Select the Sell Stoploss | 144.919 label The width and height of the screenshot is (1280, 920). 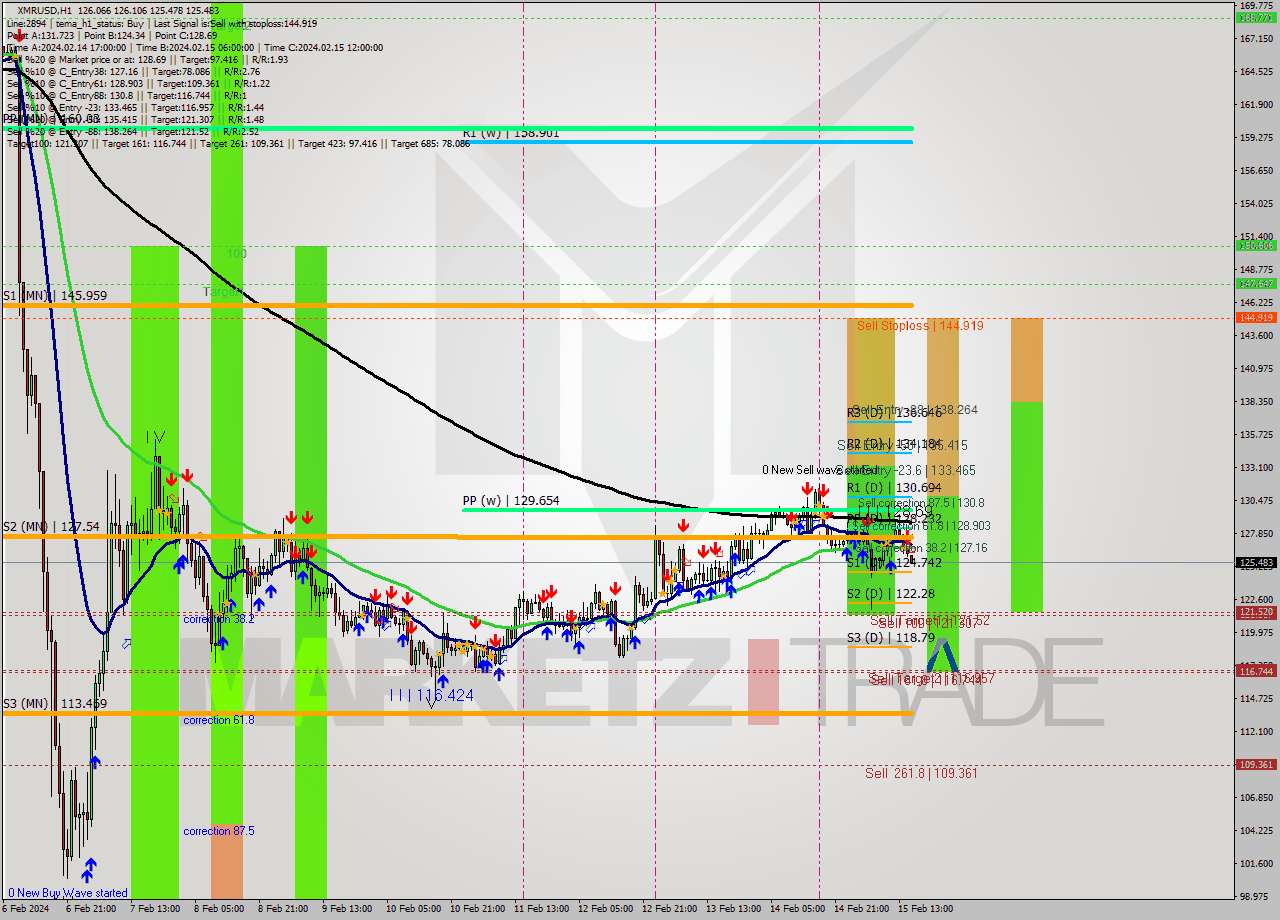[920, 326]
